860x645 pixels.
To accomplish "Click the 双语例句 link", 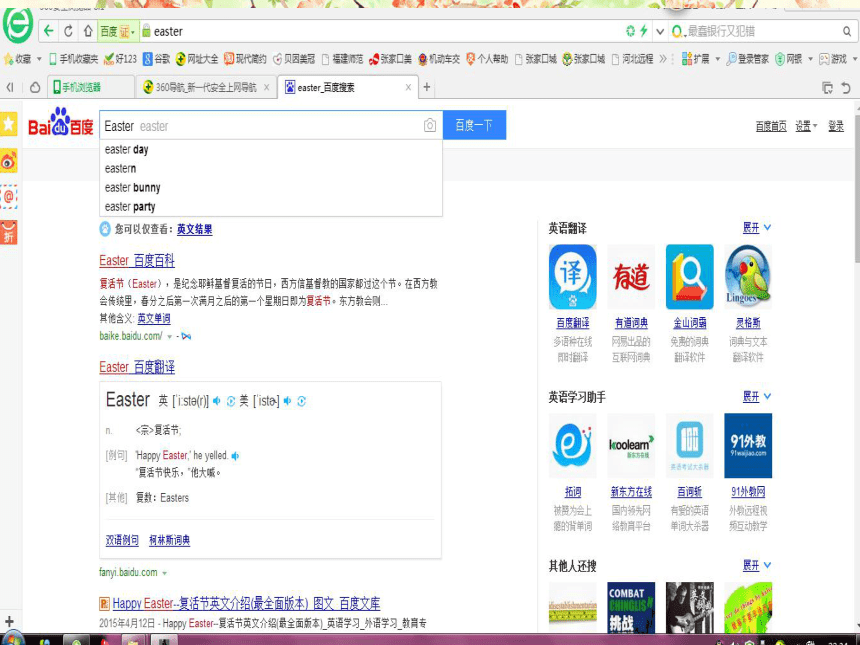I will coord(122,540).
